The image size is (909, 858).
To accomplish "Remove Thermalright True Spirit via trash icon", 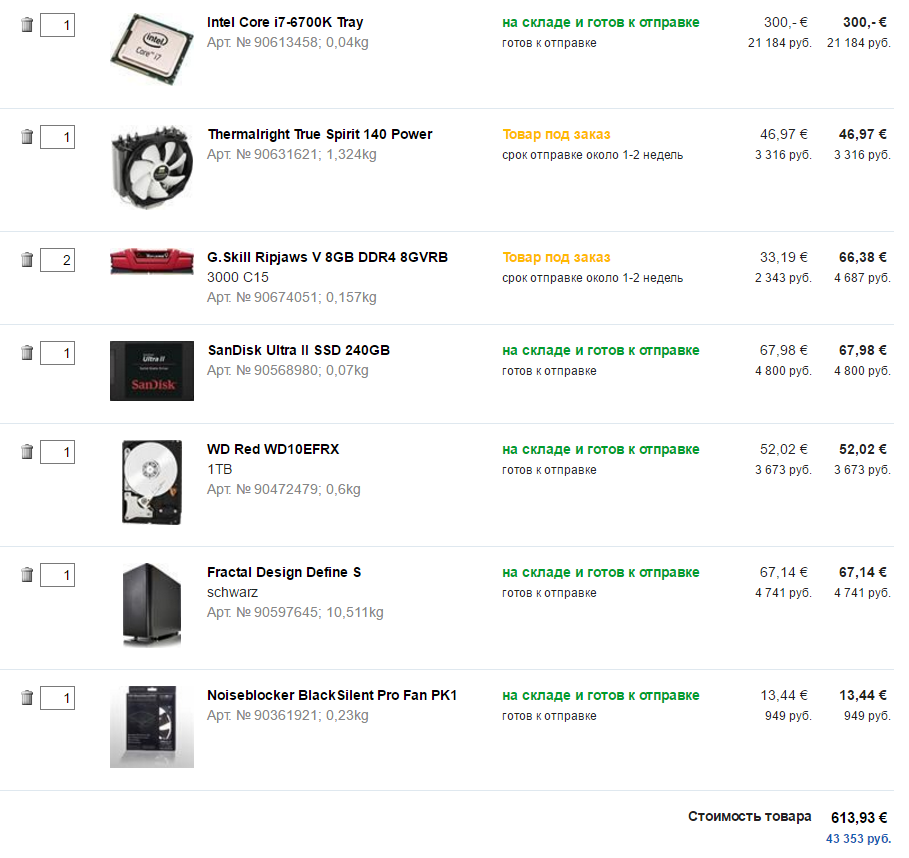I will pyautogui.click(x=27, y=137).
